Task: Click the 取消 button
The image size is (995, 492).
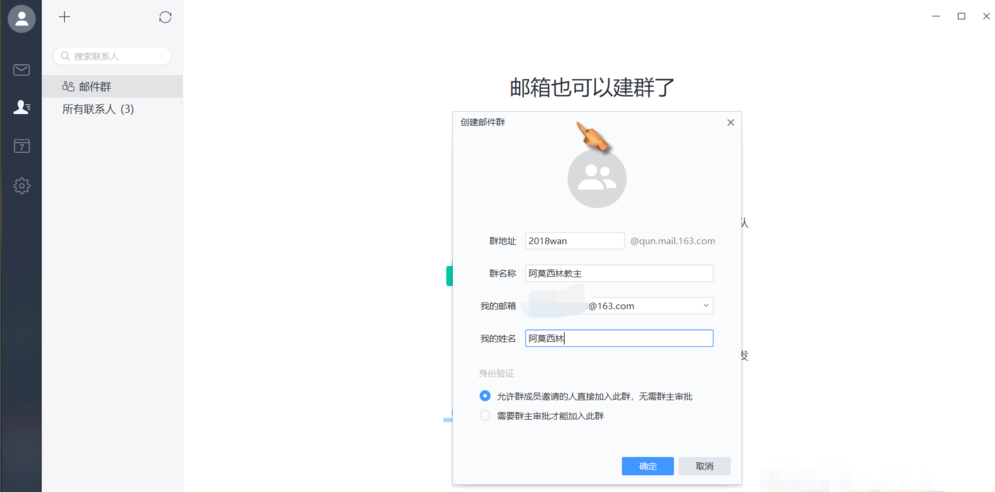Action: tap(704, 466)
